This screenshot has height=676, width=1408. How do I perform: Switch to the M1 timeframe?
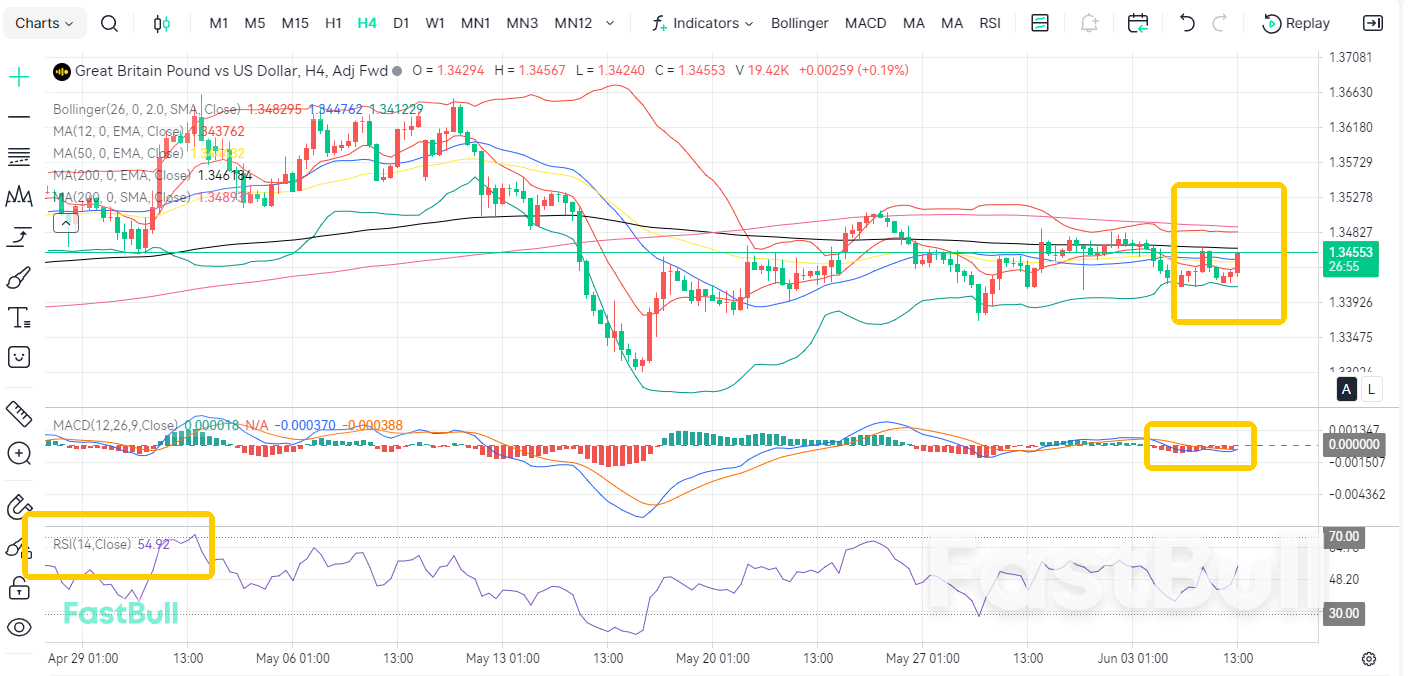tap(218, 23)
